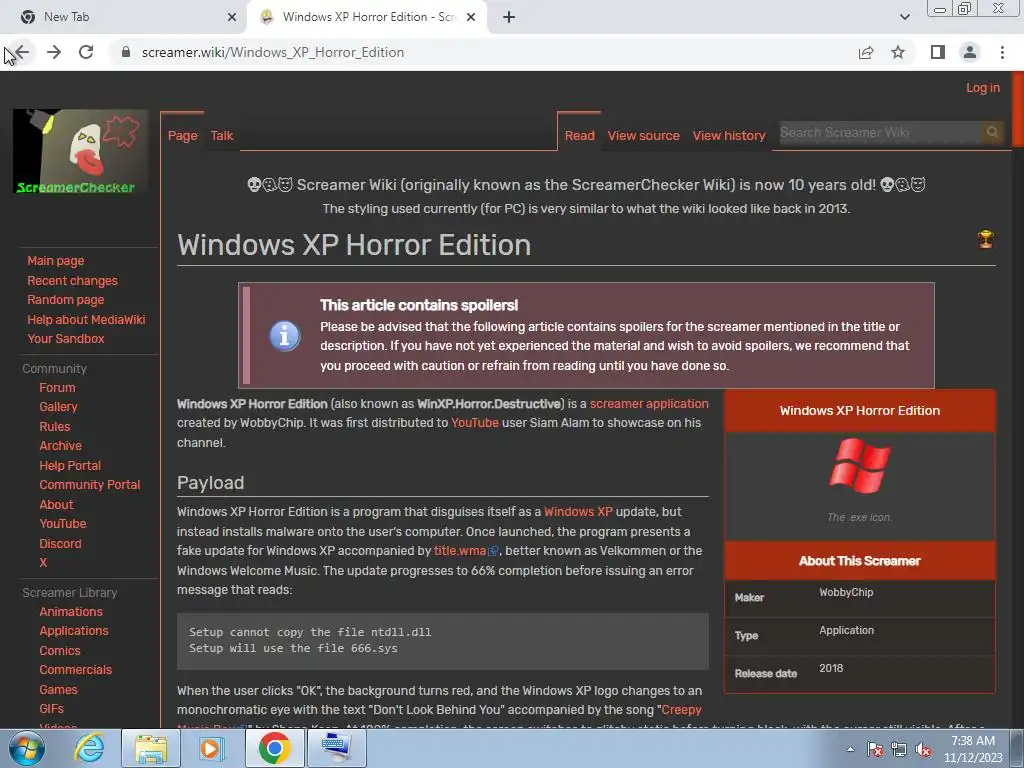Image resolution: width=1024 pixels, height=768 pixels.
Task: Open the Chrome three-dot menu
Action: (1002, 52)
